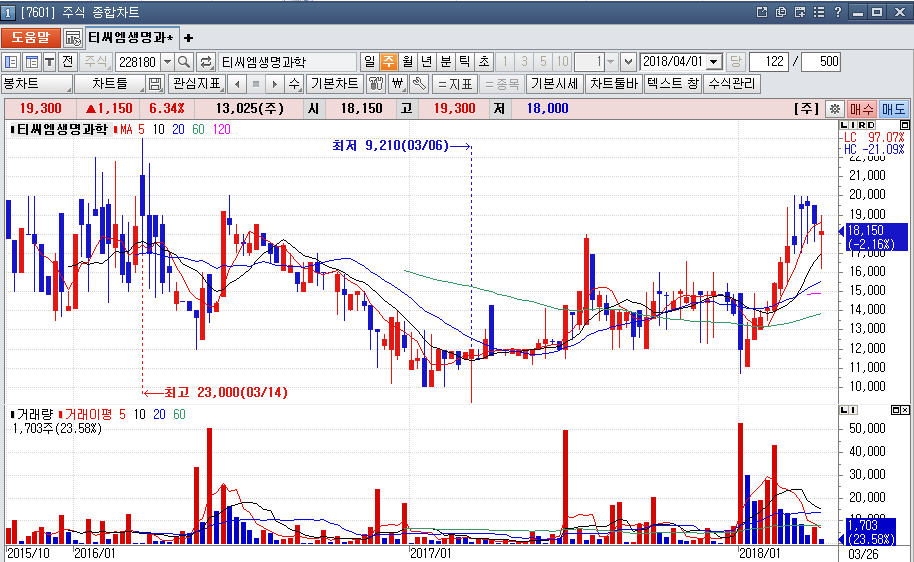Expand the 봉차트 chart type dropdown
The width and height of the screenshot is (914, 562).
66,84
